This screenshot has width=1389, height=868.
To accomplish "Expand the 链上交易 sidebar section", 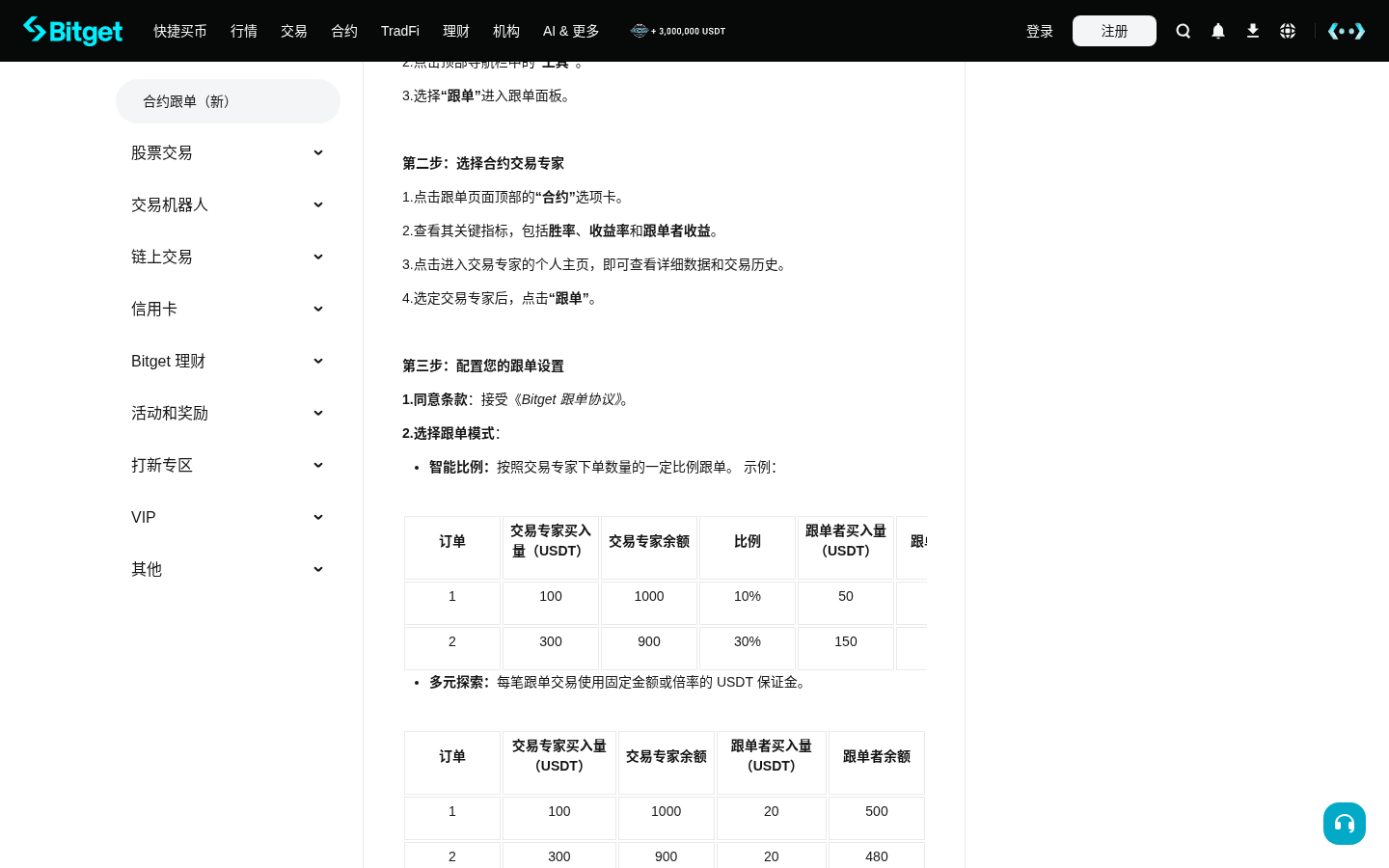I will (228, 257).
